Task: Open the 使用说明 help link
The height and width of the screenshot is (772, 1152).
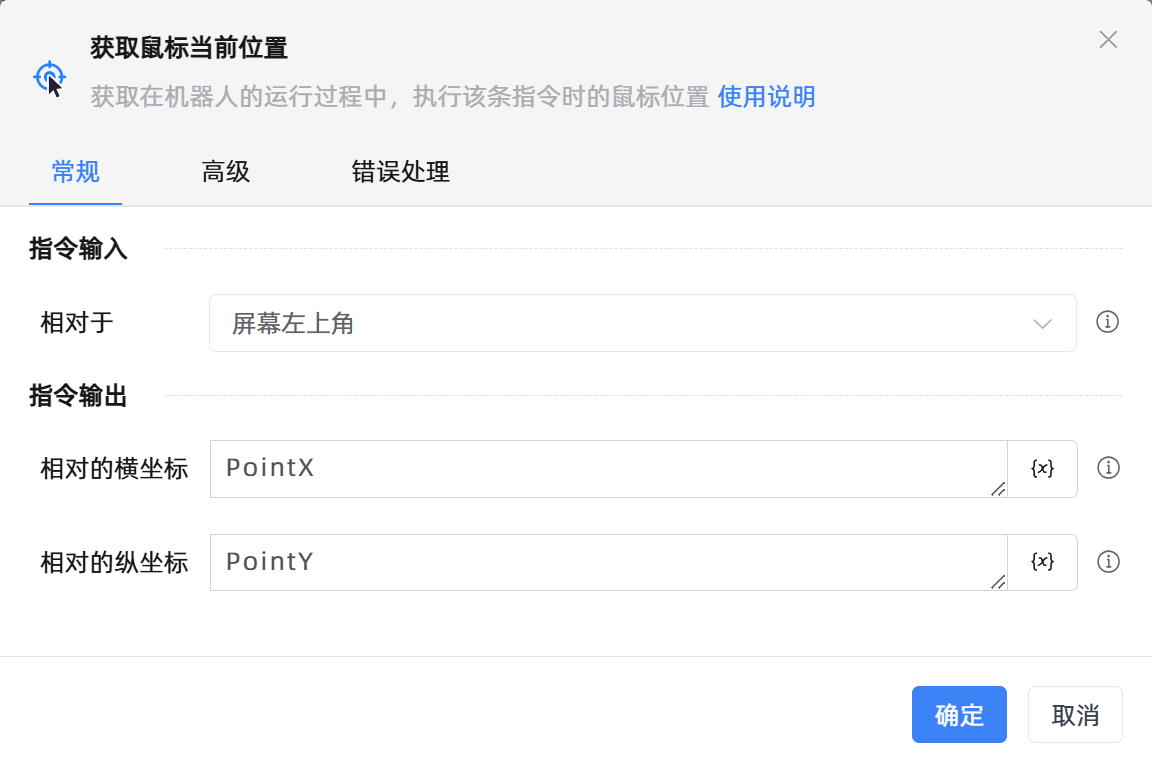Action: pos(766,97)
